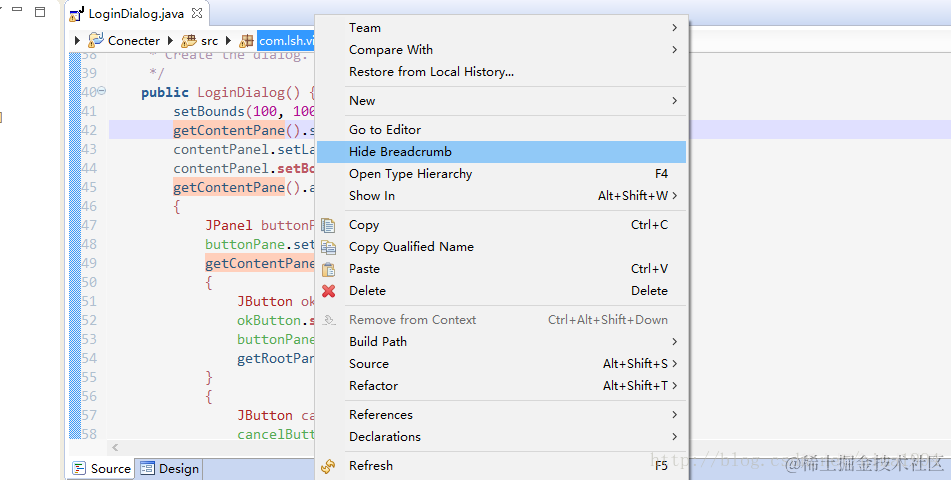Click 'setBounds(100,' on line 41

pos(226,112)
